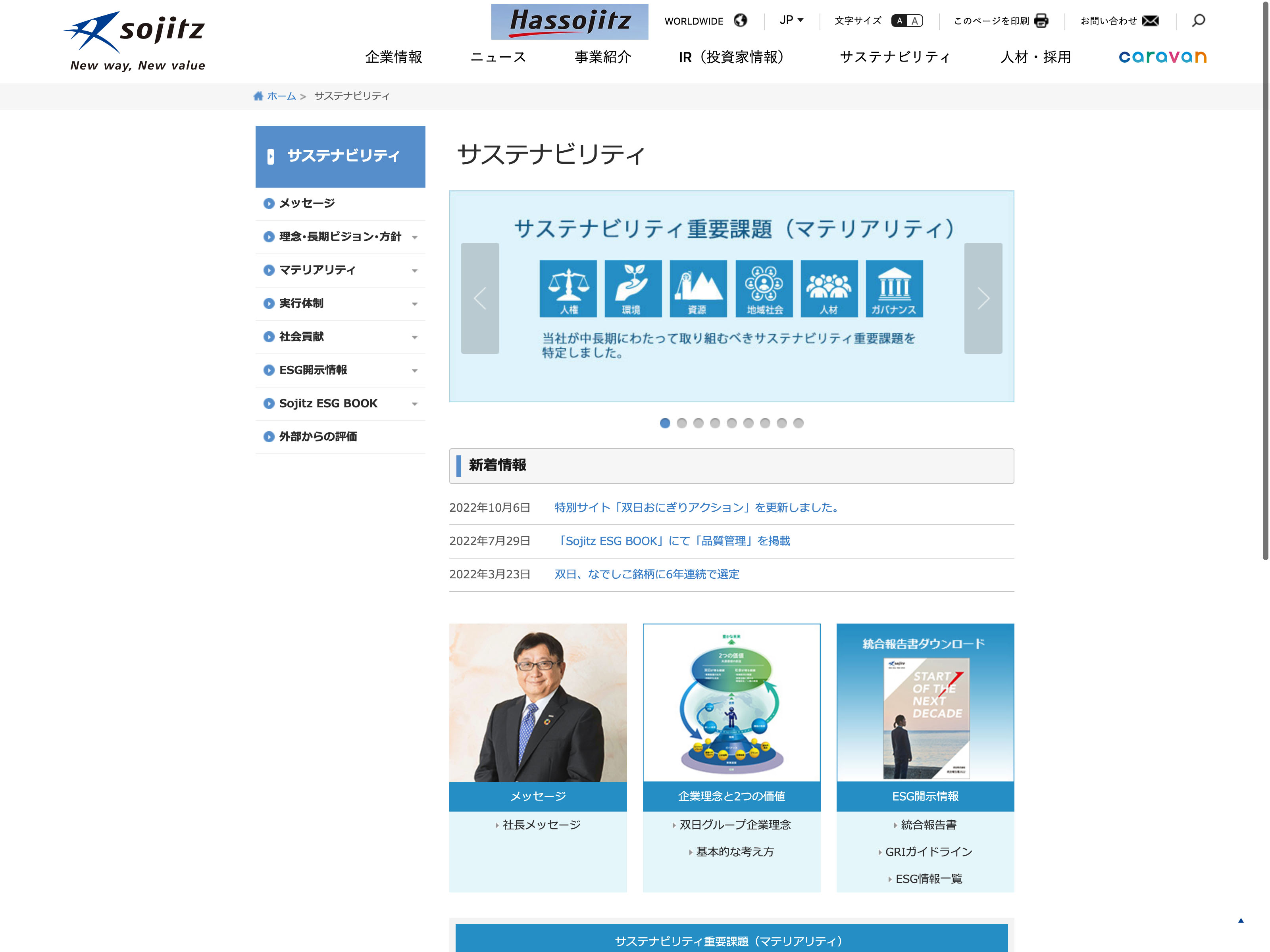Select the 人材 materiality icon
Screen dimensions: 1270x952
829,289
